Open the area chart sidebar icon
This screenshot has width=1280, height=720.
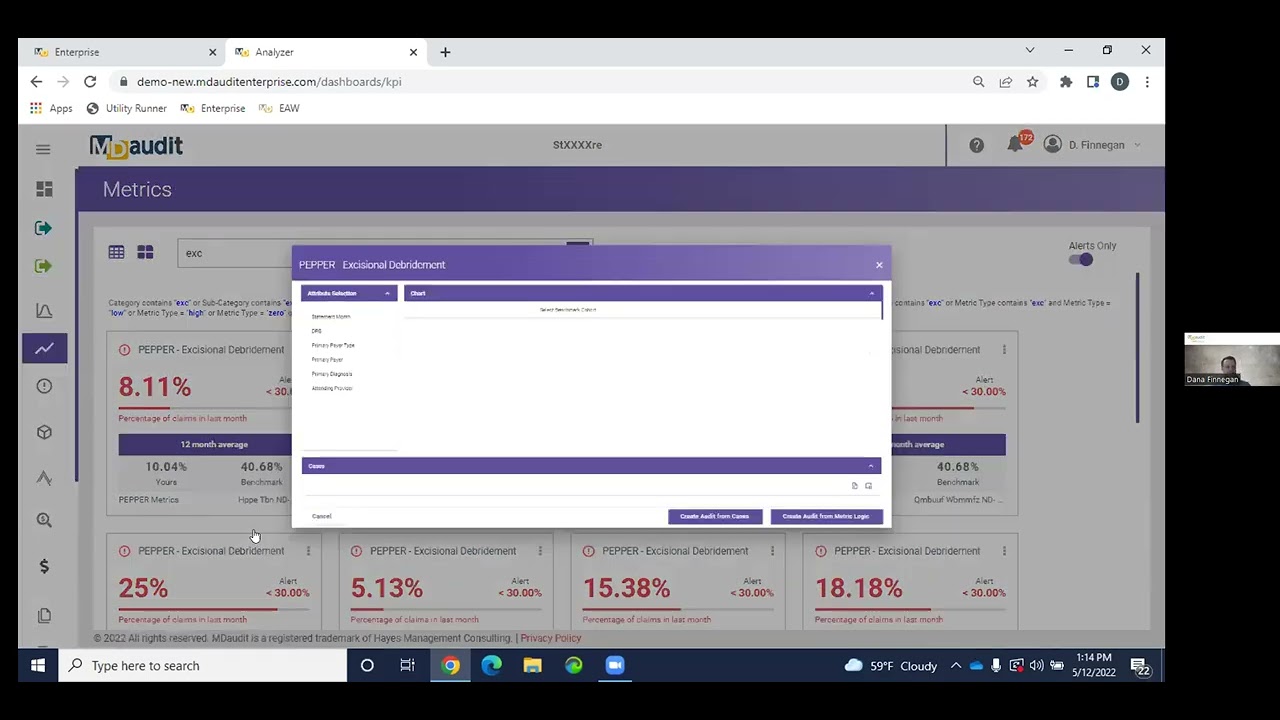click(x=44, y=311)
